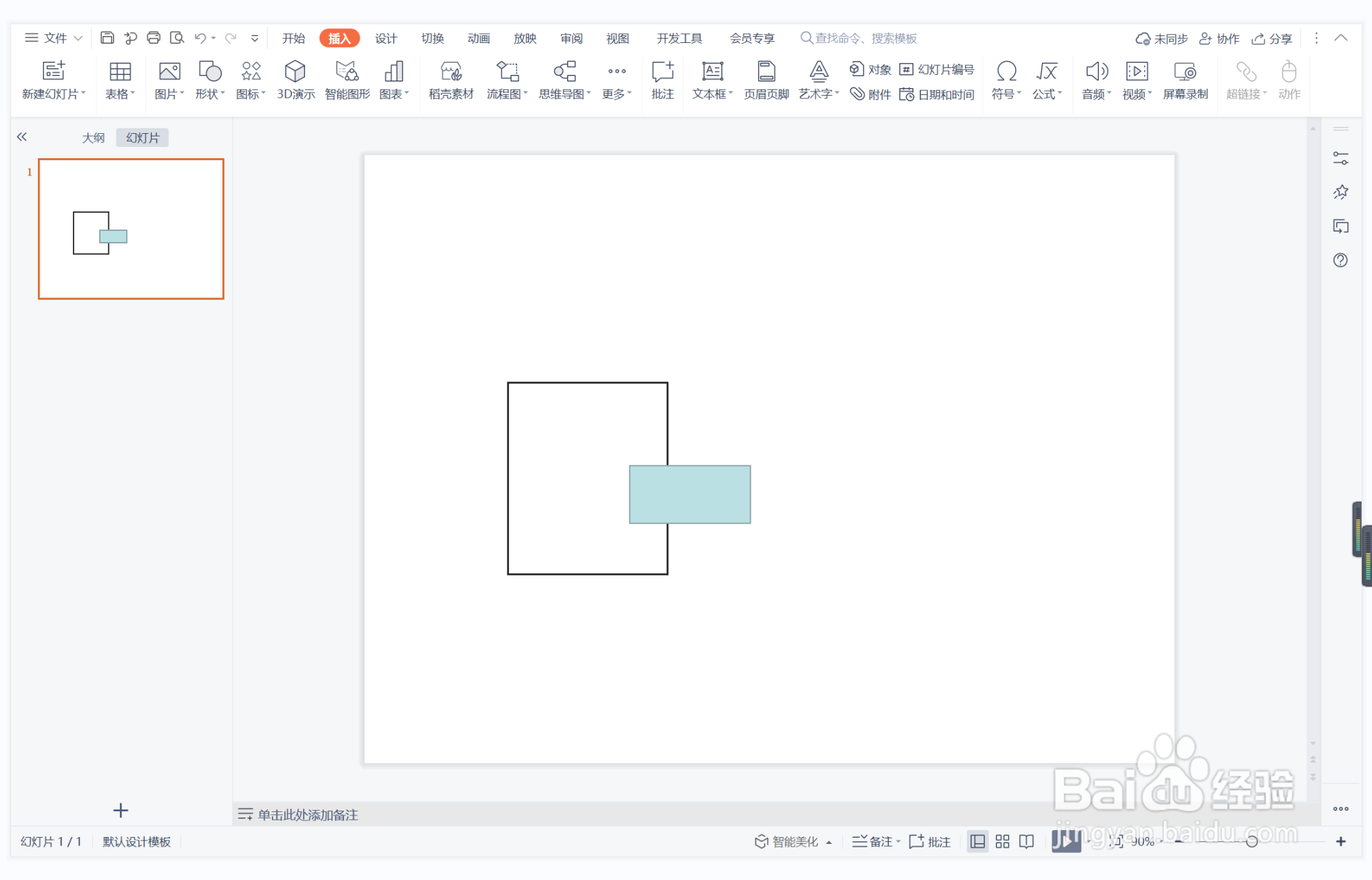Toggle normal view button in status bar
The height and width of the screenshot is (880, 1372).
coord(977,841)
